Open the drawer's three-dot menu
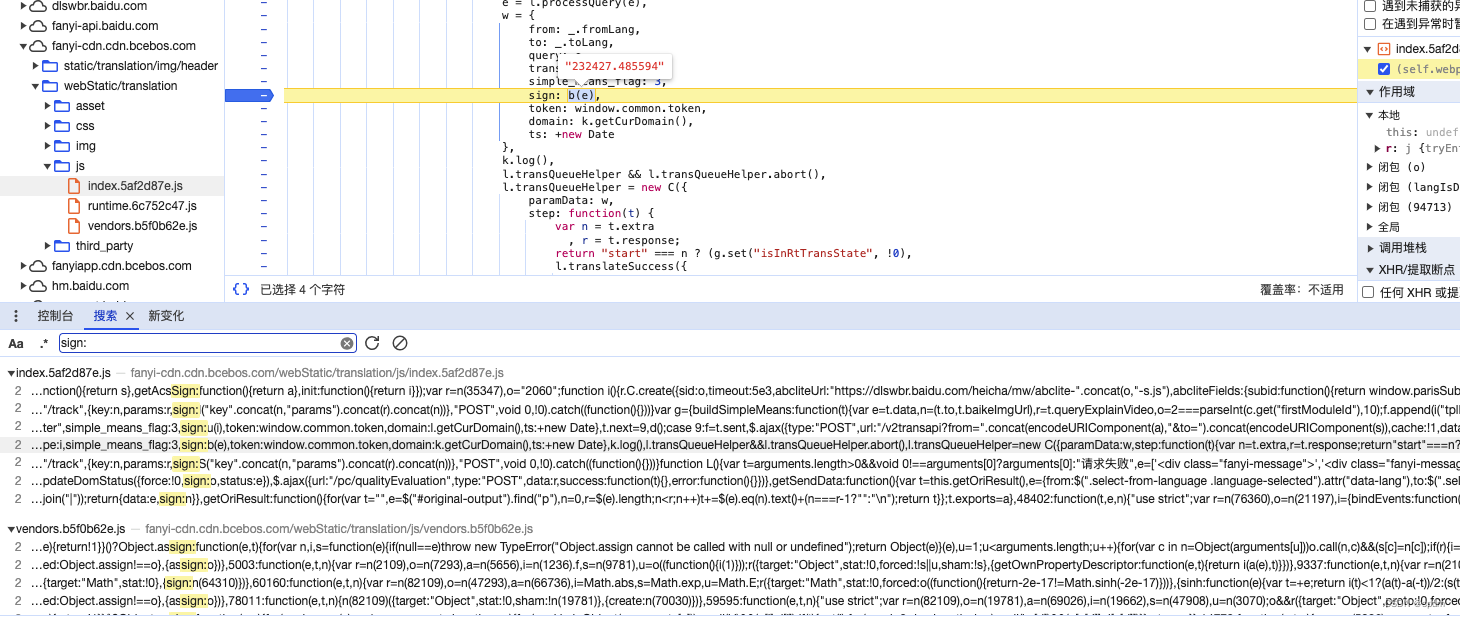 (16, 316)
